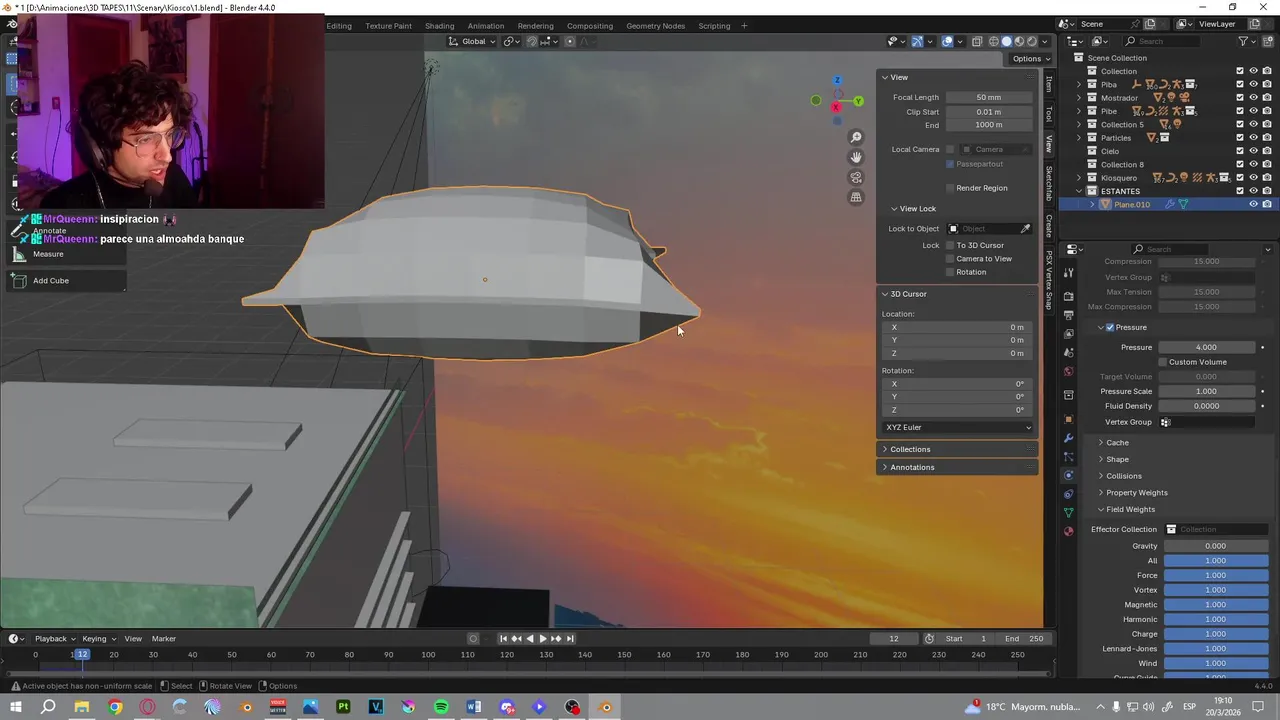Toggle X-ray mode in viewport header
This screenshot has width=1280, height=720.
click(976, 41)
